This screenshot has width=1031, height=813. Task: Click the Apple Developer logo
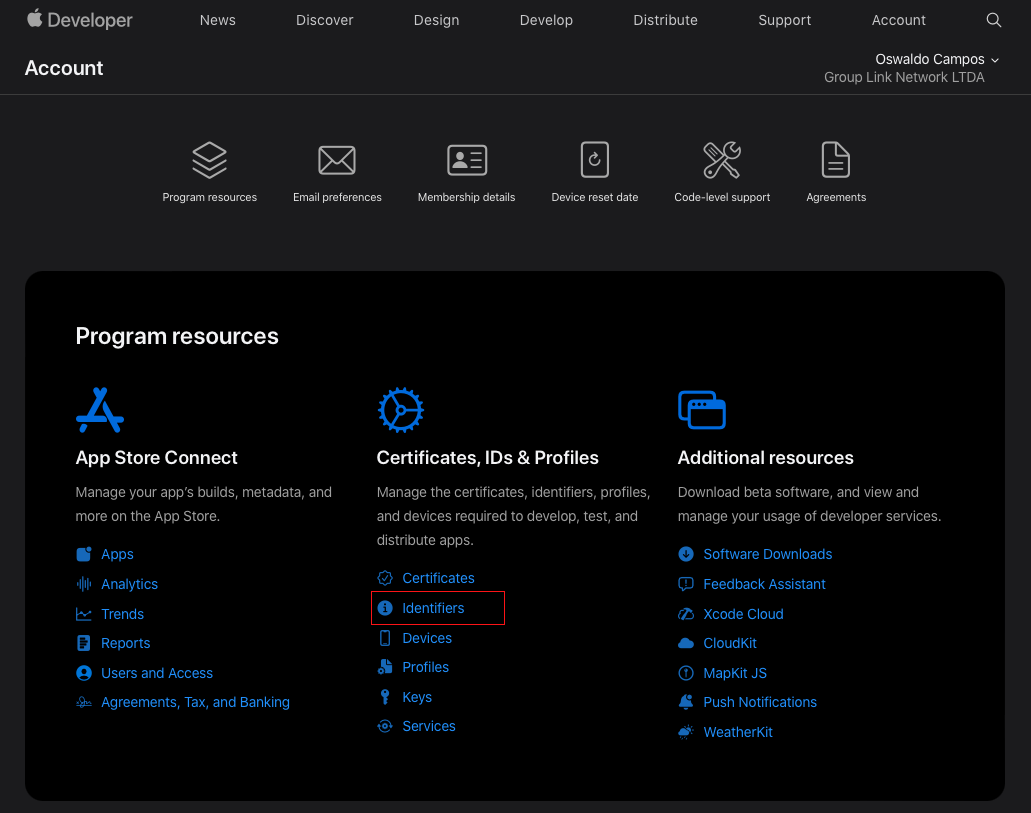79,19
